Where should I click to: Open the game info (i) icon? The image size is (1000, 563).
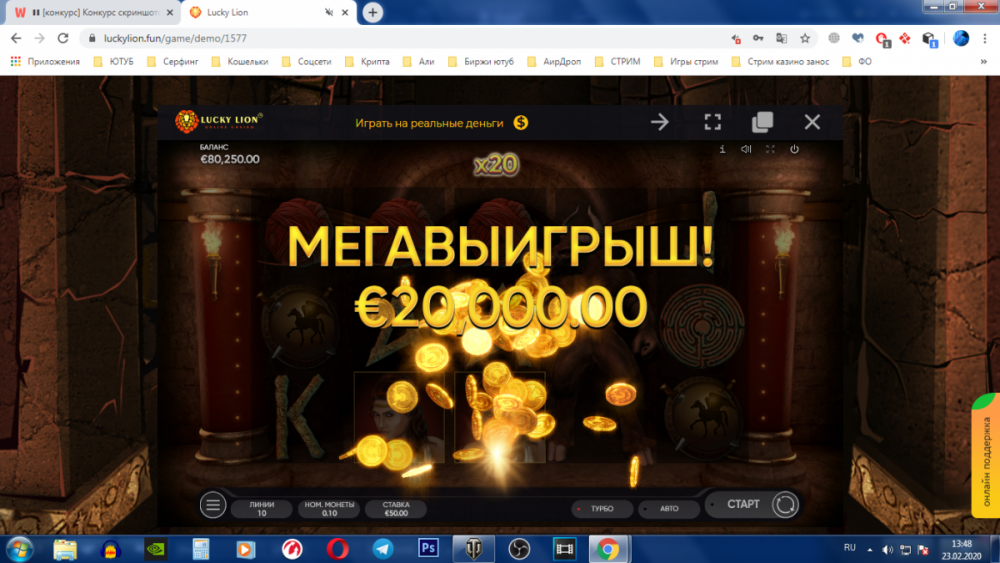coord(722,149)
